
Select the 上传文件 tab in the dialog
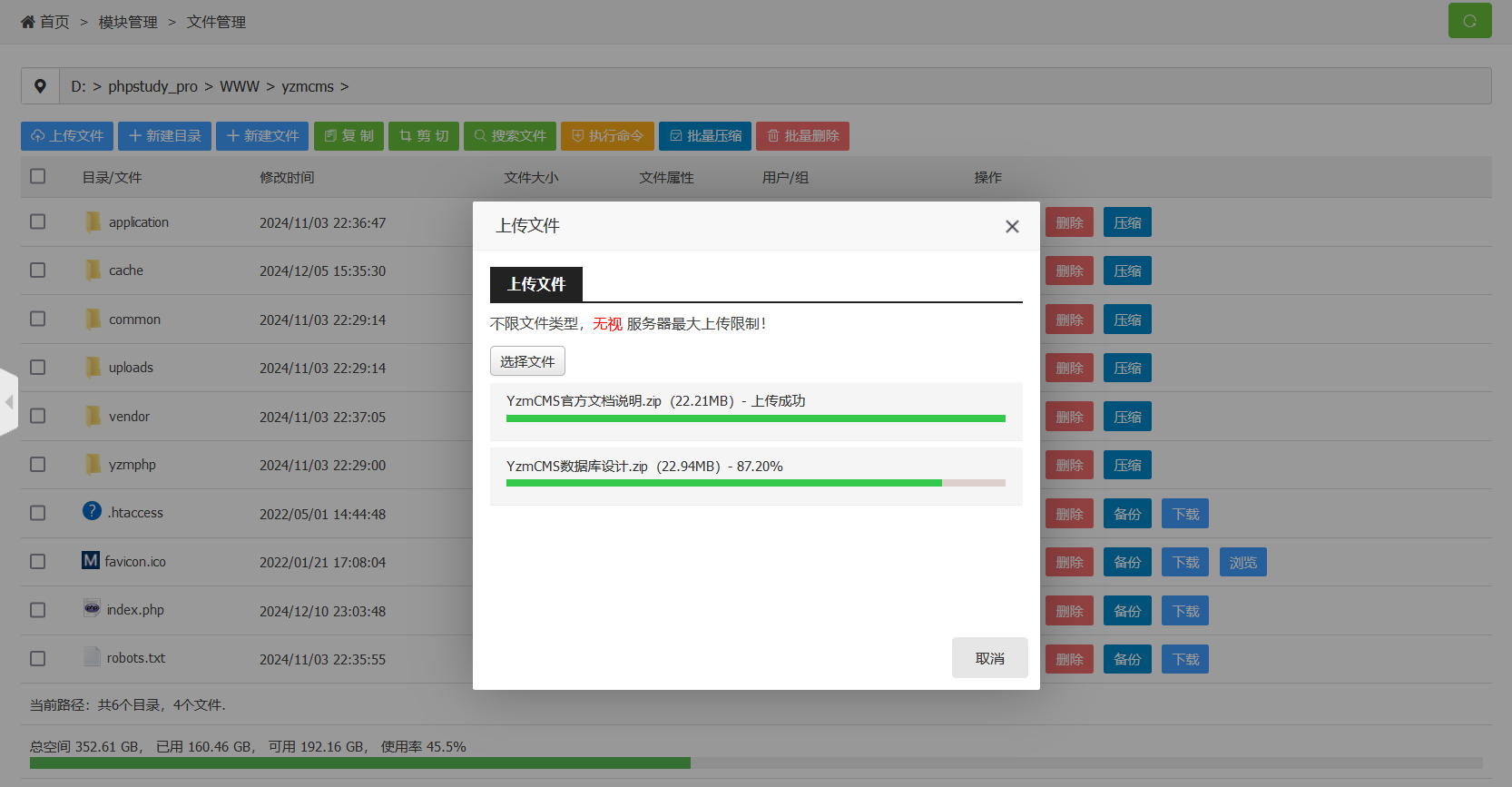coord(535,284)
